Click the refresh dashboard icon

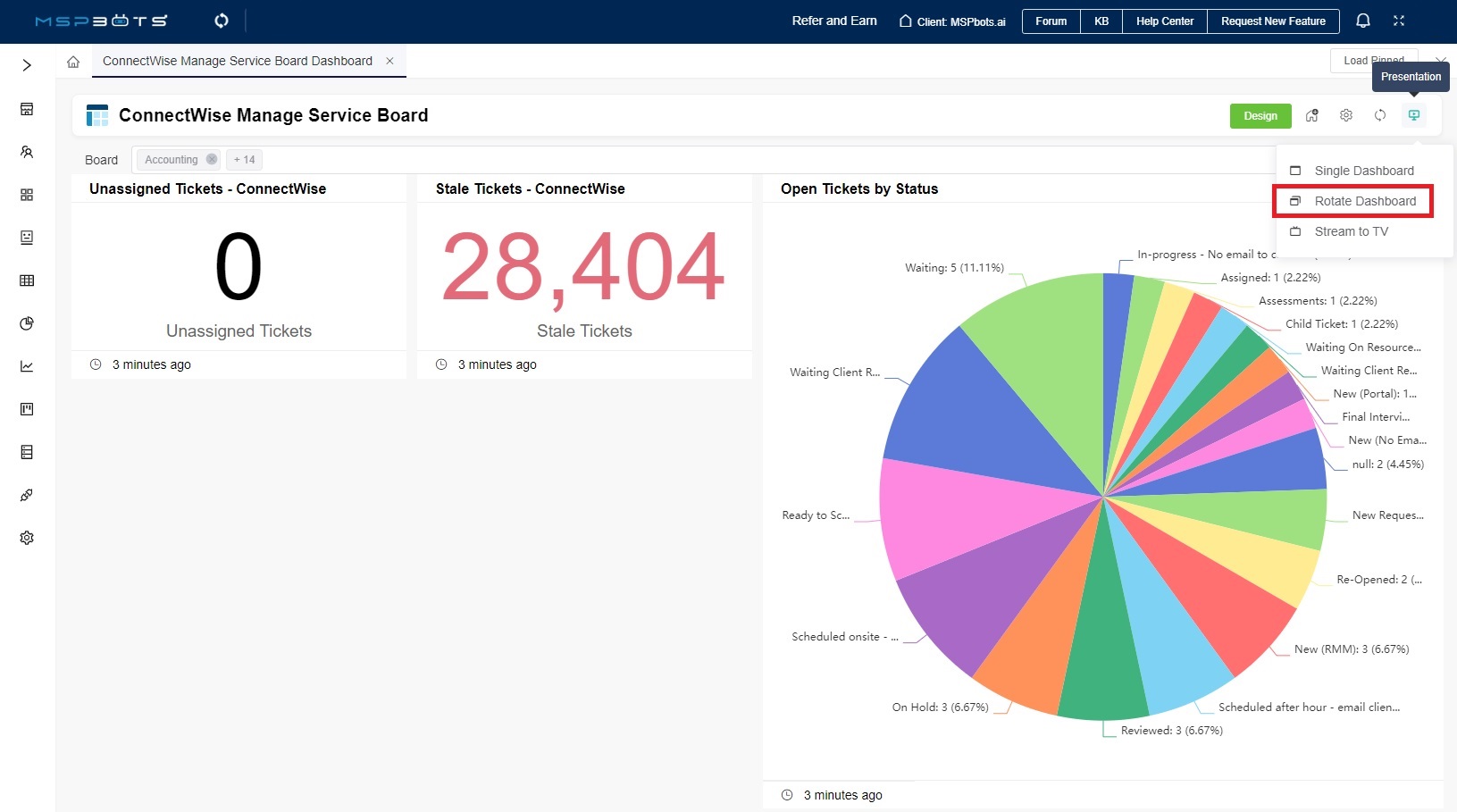(x=1380, y=115)
